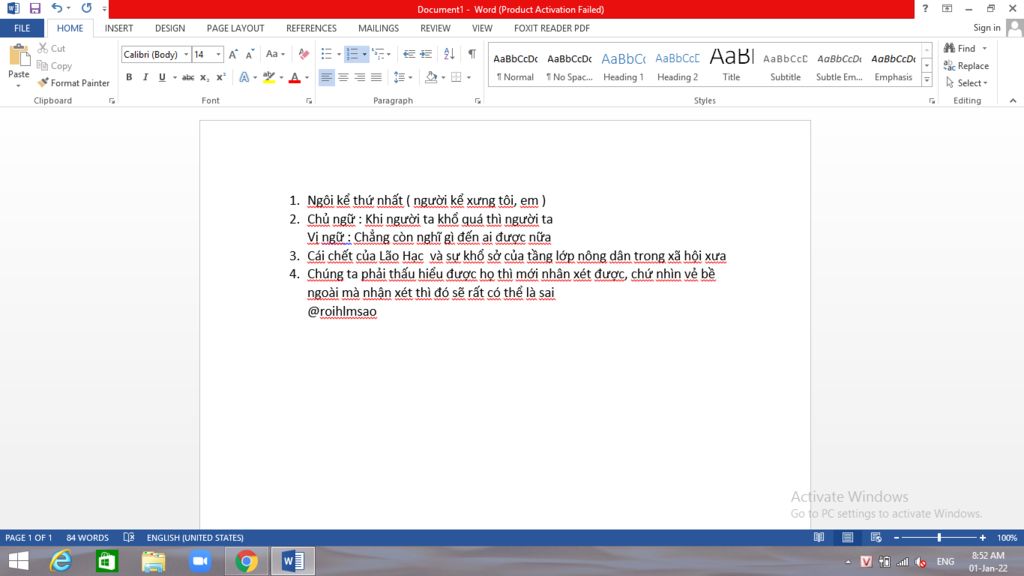Open the multilevel list menu
The height and width of the screenshot is (576, 1024).
pos(381,54)
